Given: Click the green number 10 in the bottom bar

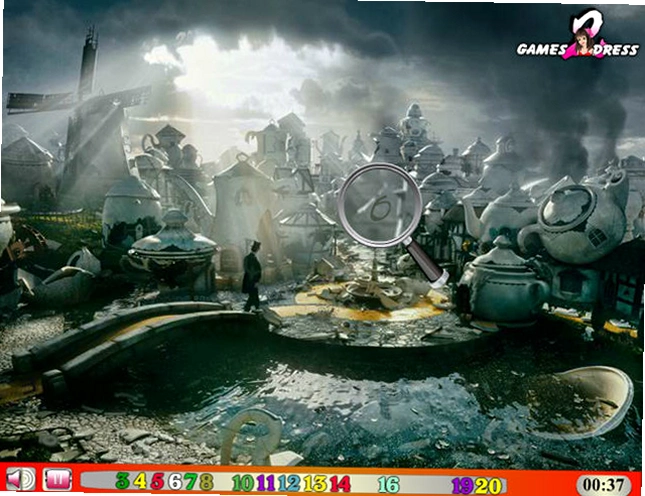Looking at the screenshot, I should 244,483.
